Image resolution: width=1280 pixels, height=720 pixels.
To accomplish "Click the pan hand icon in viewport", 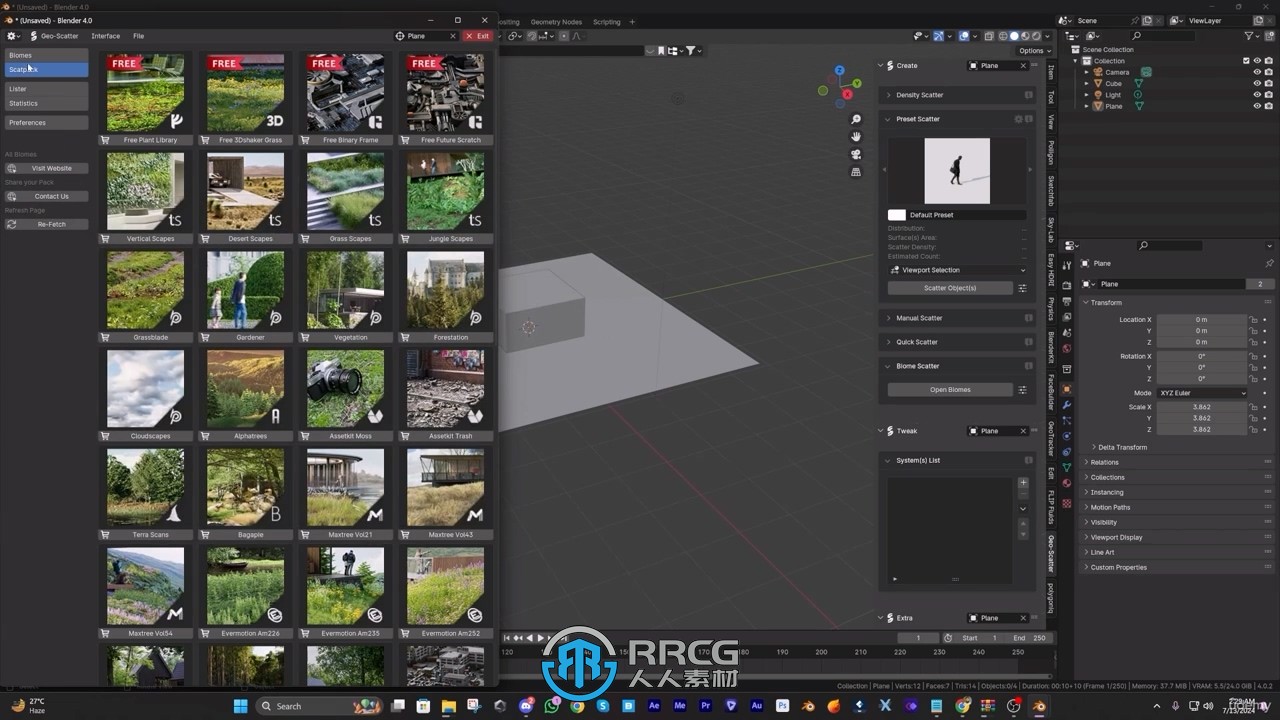I will 856,137.
